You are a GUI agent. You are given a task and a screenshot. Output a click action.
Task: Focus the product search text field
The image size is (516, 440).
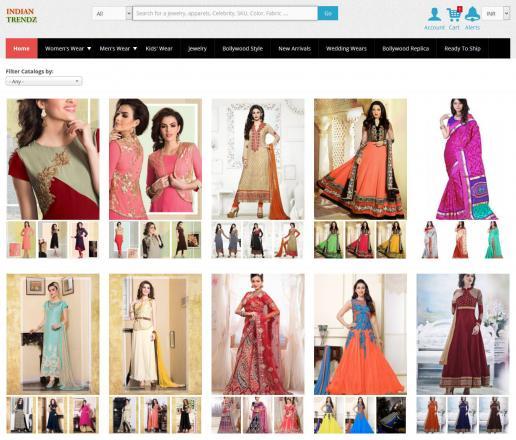225,13
